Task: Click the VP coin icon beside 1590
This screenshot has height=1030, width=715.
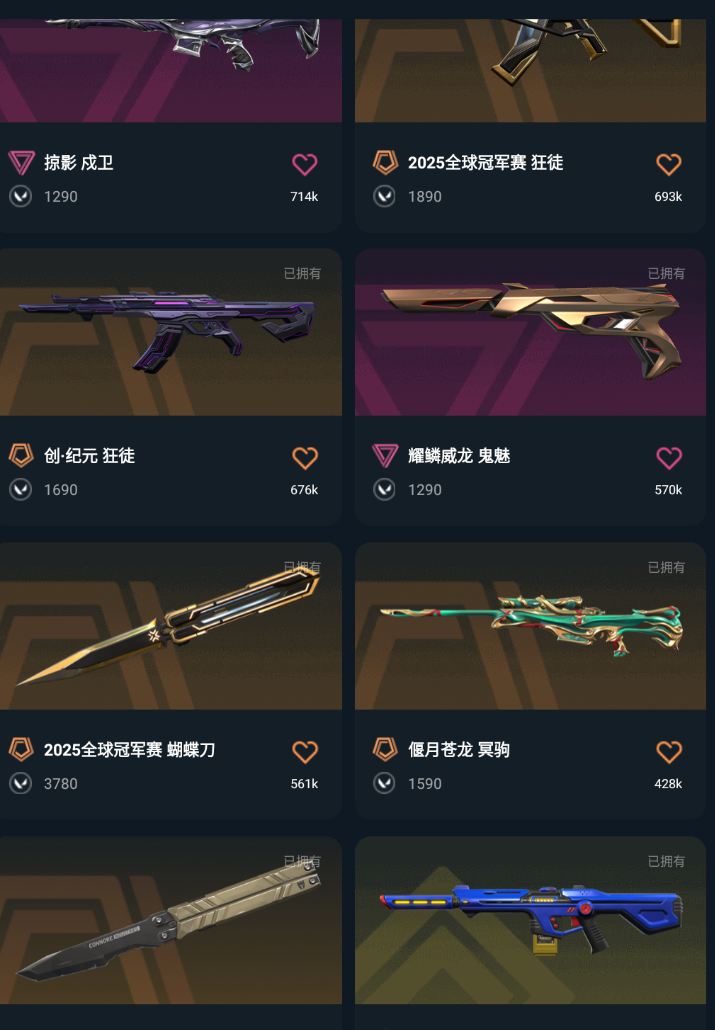Action: coord(384,783)
